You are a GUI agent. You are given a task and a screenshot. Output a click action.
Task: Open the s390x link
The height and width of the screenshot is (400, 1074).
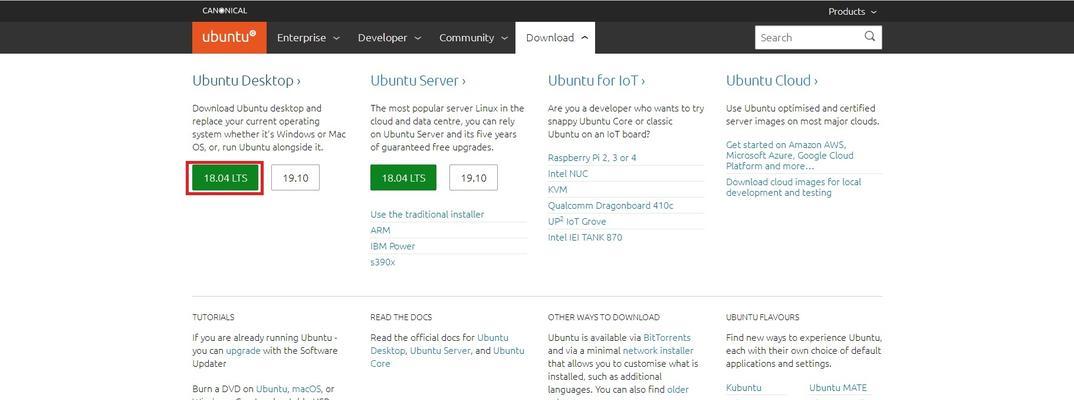coord(382,262)
